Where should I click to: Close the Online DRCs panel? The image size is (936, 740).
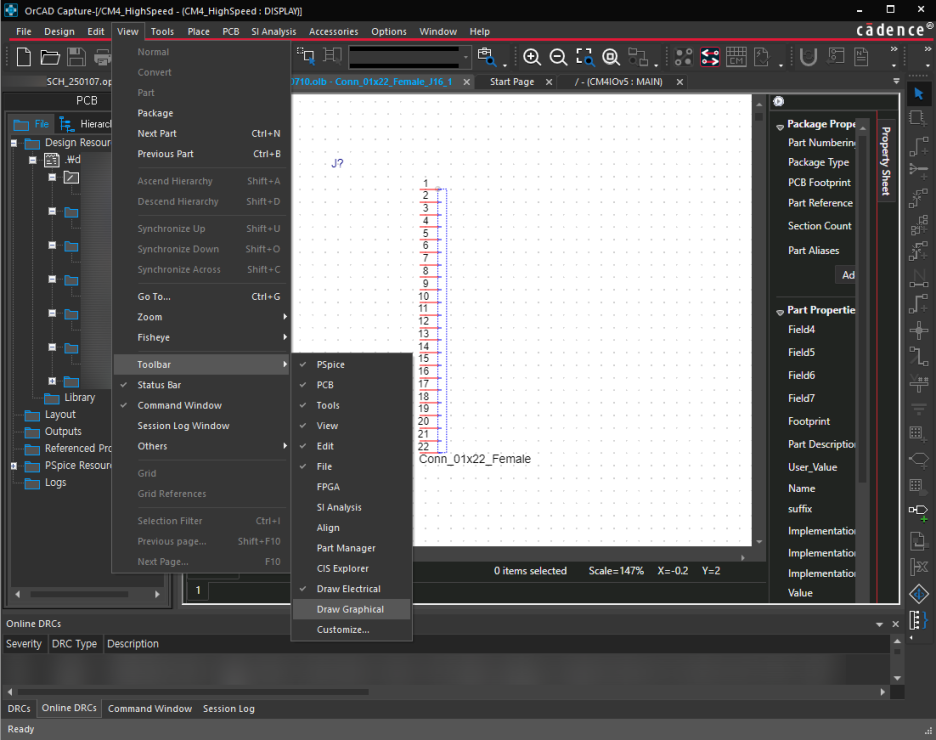pos(895,624)
